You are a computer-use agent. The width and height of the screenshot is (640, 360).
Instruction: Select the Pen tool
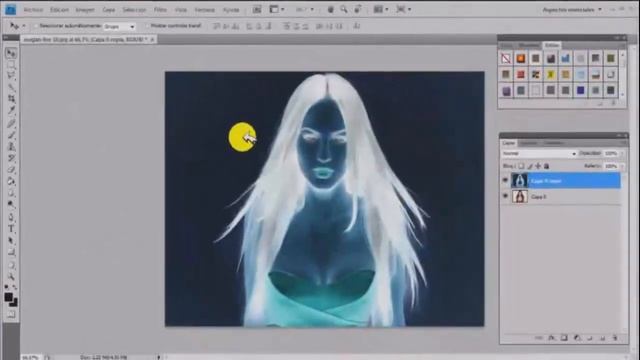point(11,217)
